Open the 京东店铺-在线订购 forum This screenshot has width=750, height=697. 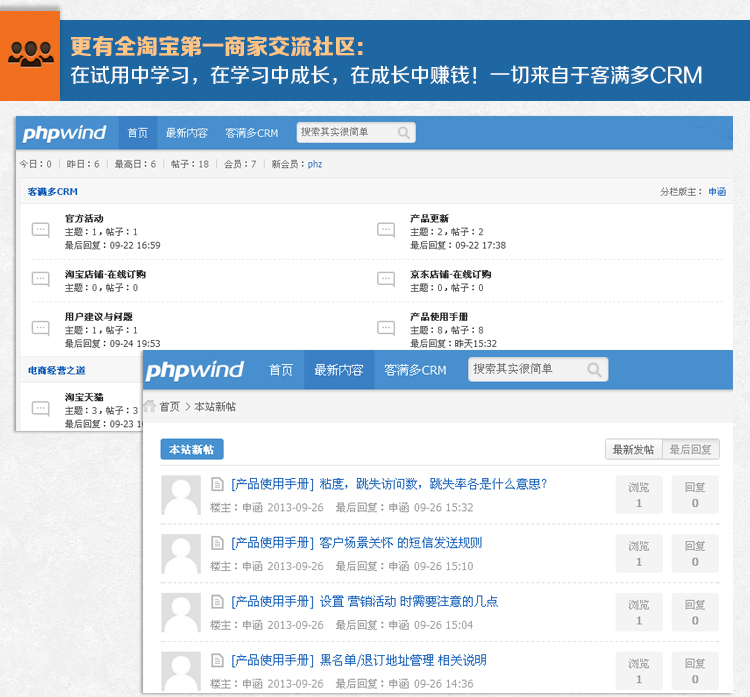tap(451, 274)
